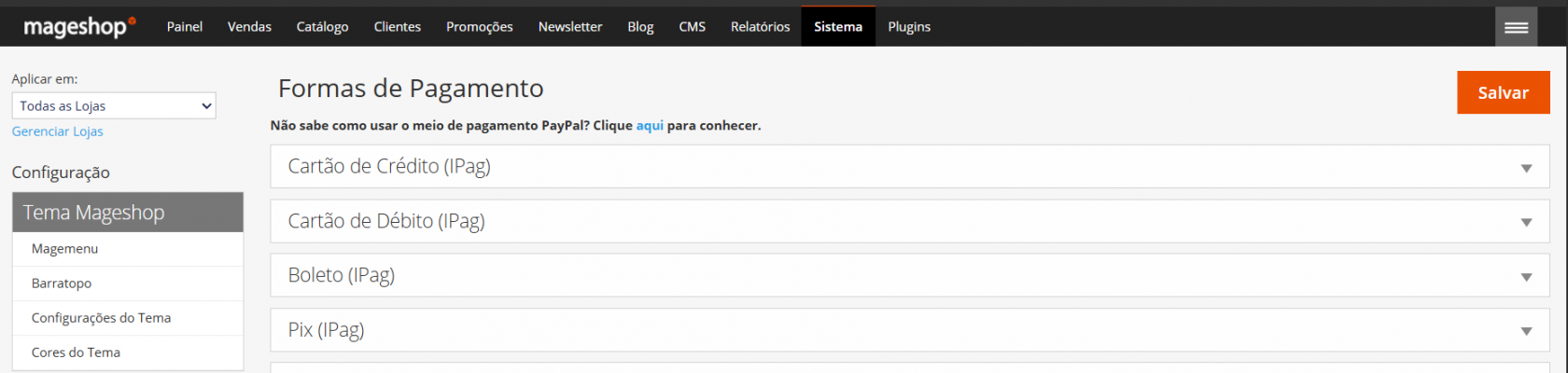Open the 'Todas as Lojas' store dropdown
The image size is (1568, 373).
pos(114,106)
